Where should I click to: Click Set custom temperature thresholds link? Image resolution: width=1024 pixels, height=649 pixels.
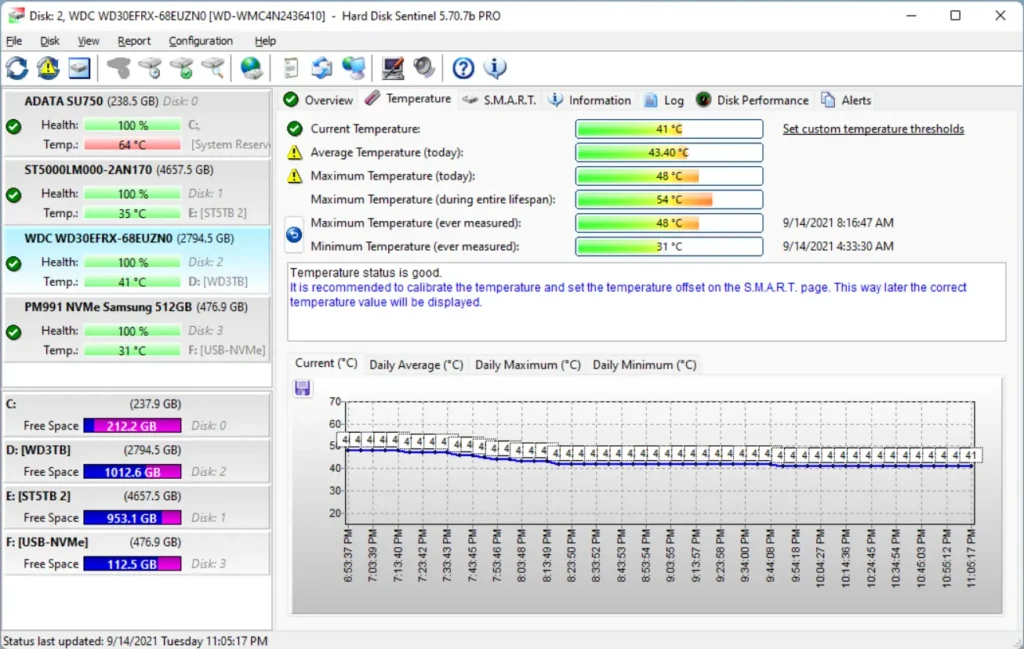(873, 128)
